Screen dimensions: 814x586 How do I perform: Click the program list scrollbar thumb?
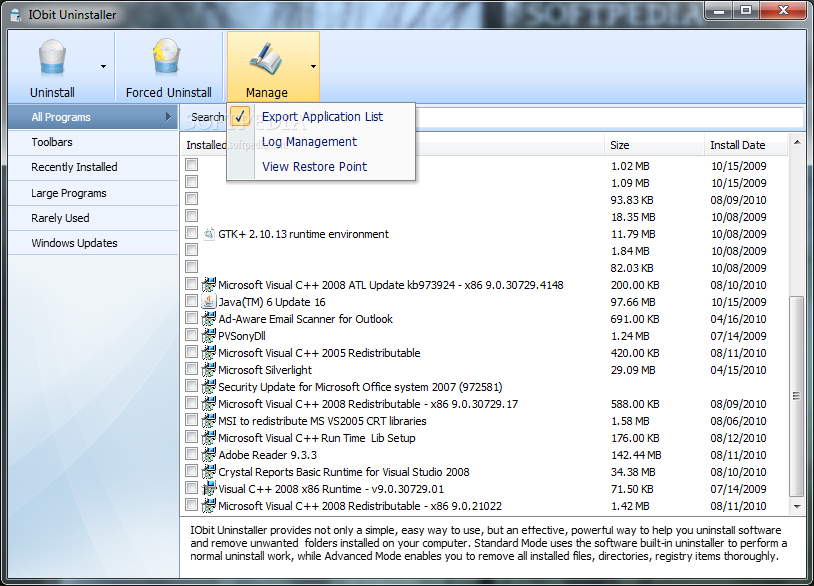point(796,396)
